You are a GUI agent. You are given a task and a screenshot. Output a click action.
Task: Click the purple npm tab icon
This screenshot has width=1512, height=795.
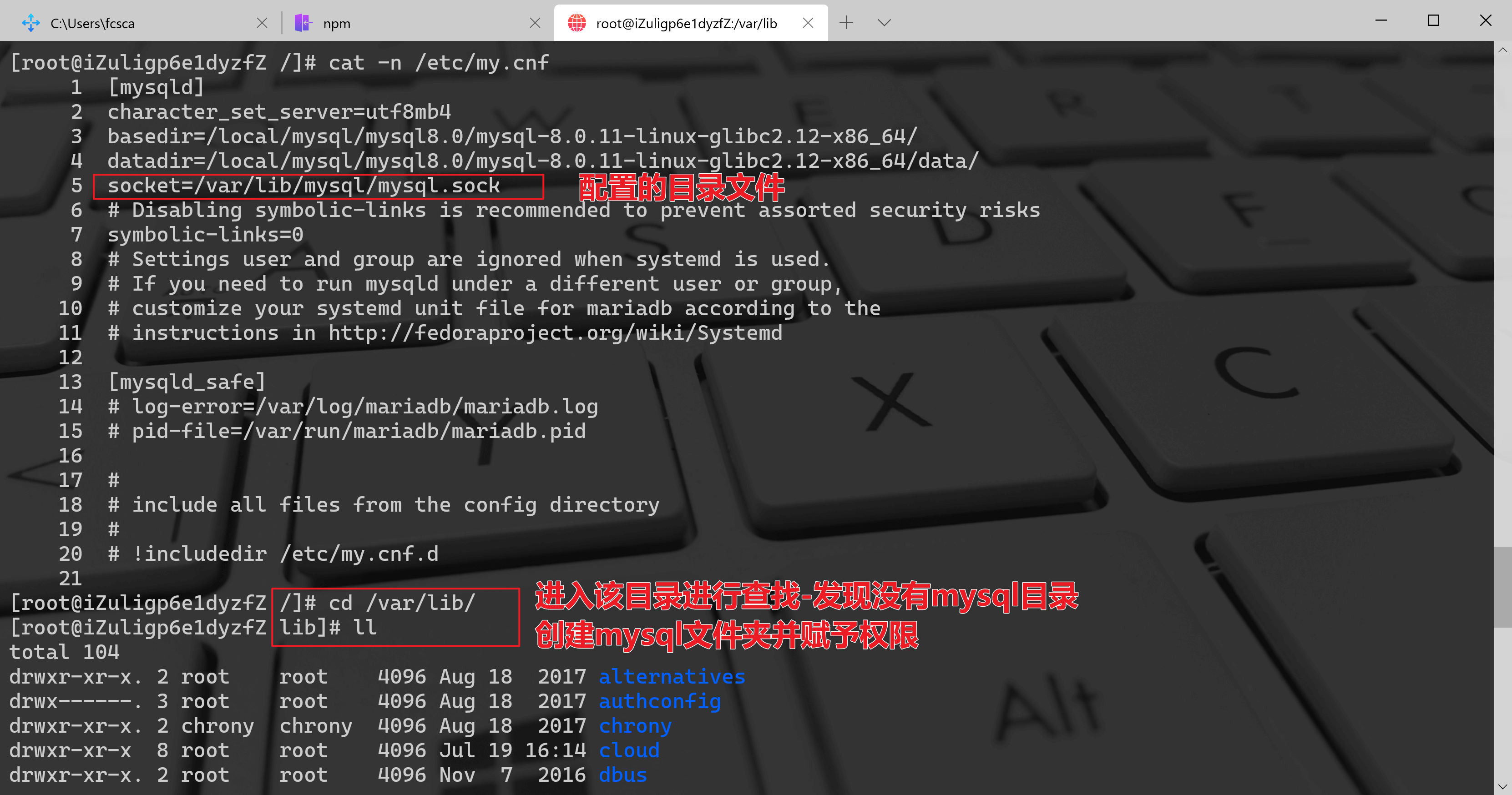tap(303, 23)
